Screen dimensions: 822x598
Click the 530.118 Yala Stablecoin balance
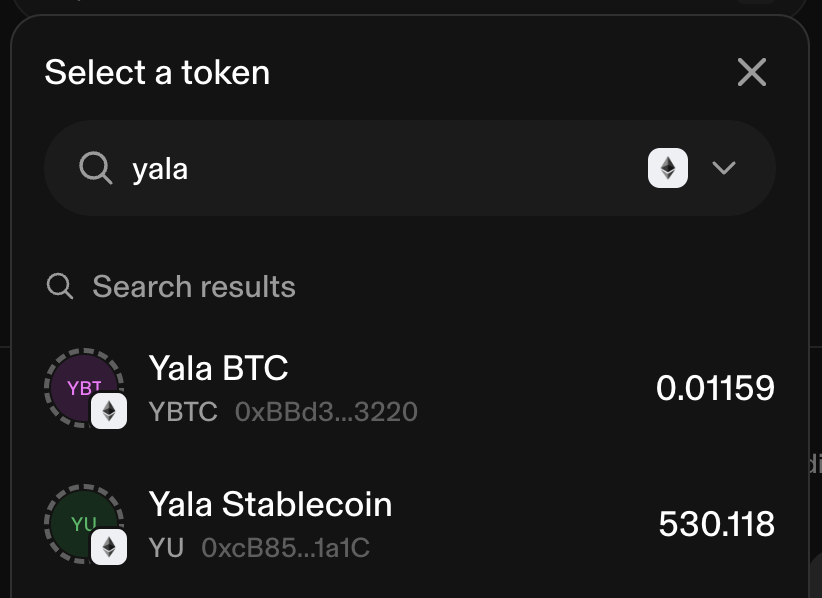(x=717, y=524)
